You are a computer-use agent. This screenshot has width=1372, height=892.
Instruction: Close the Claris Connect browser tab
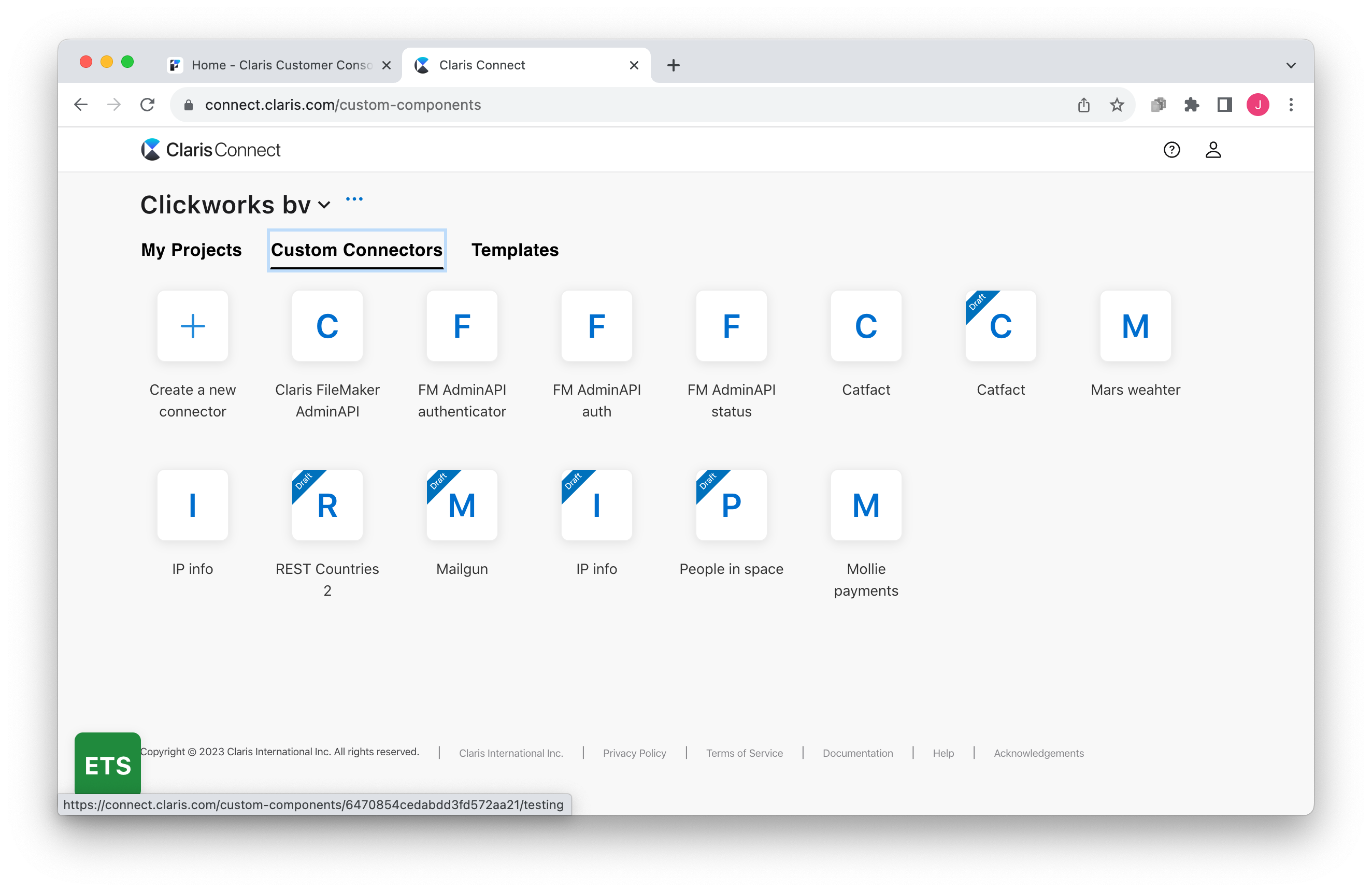(634, 65)
